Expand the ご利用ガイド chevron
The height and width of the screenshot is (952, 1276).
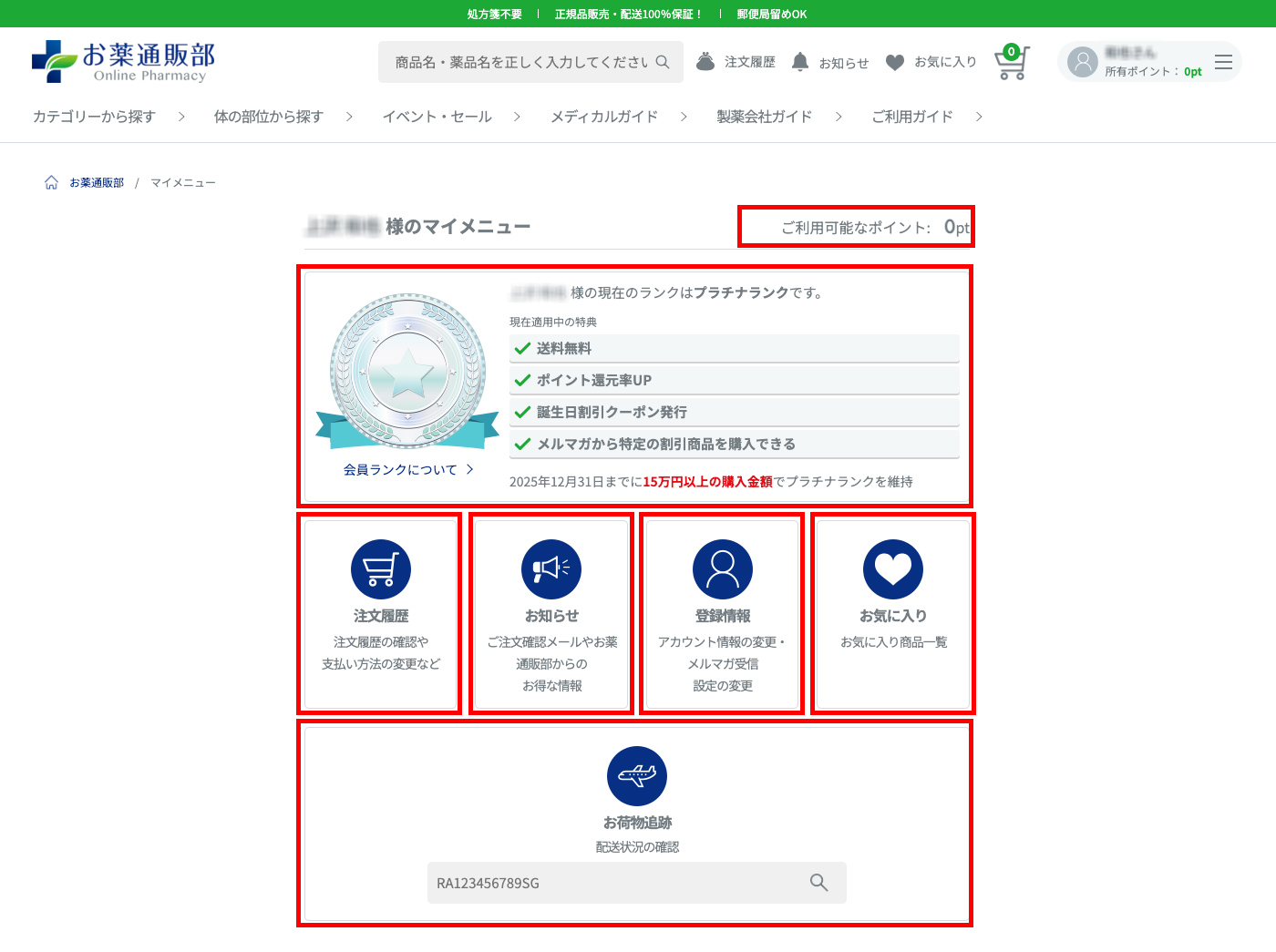(979, 117)
